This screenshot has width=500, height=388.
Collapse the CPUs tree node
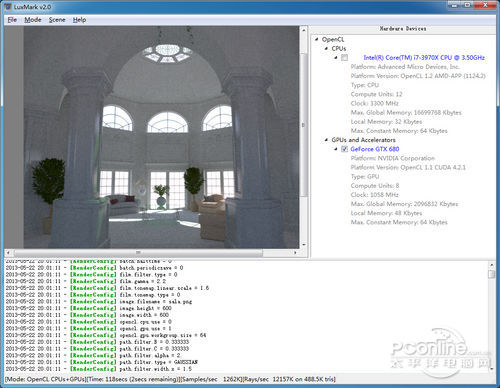326,49
